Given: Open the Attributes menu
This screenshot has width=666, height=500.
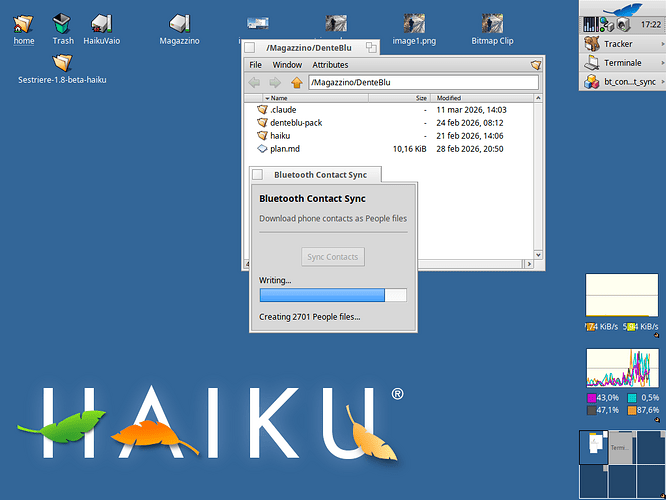Looking at the screenshot, I should click(x=330, y=64).
